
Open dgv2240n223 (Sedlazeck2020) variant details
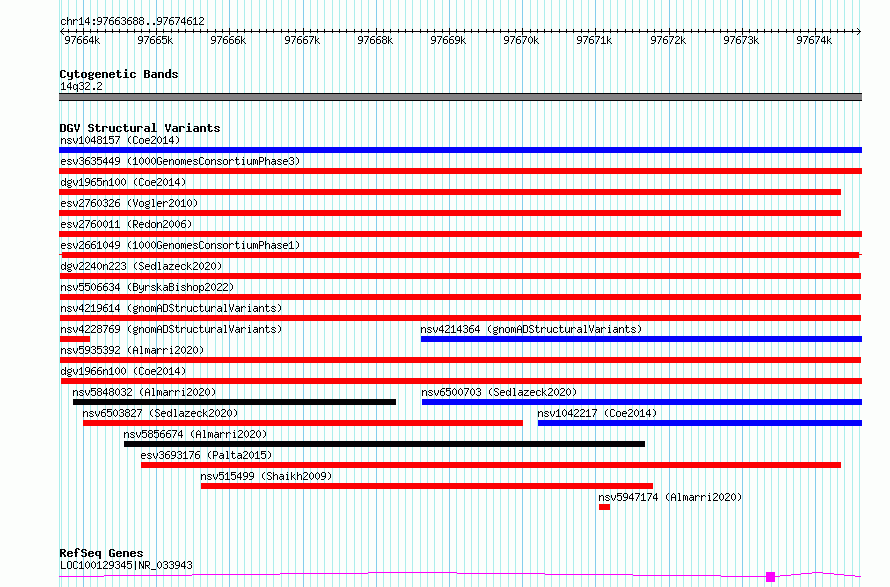(x=460, y=276)
